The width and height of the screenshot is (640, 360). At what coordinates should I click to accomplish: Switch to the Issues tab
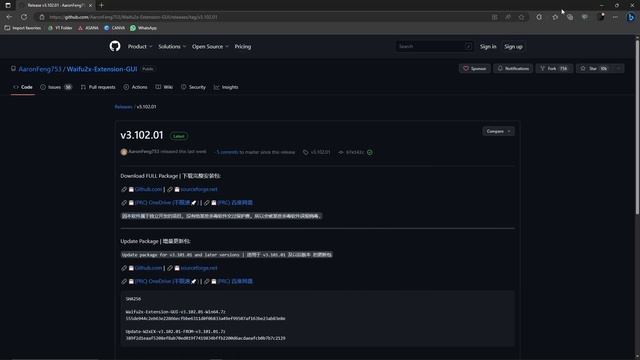pyautogui.click(x=56, y=87)
